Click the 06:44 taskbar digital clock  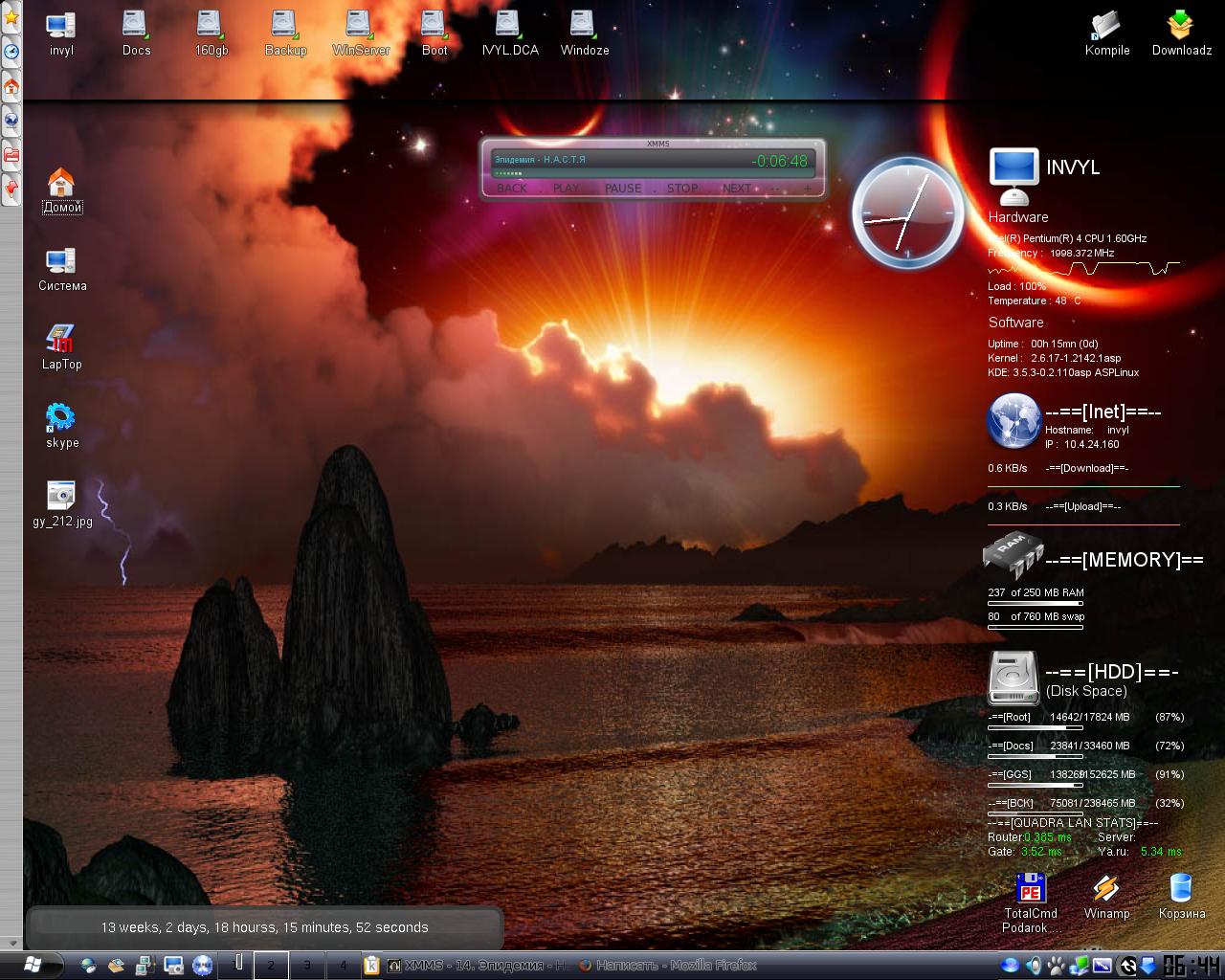[1192, 966]
